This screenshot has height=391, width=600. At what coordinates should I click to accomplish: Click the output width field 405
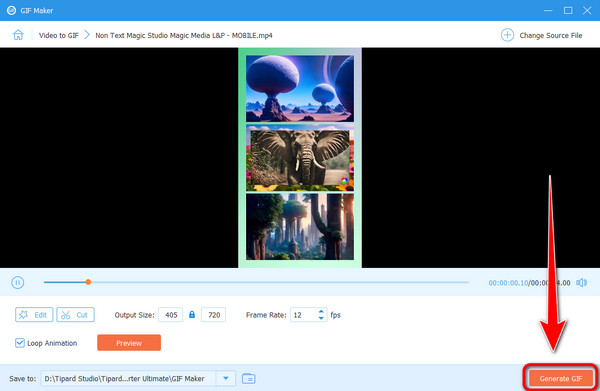pos(171,315)
